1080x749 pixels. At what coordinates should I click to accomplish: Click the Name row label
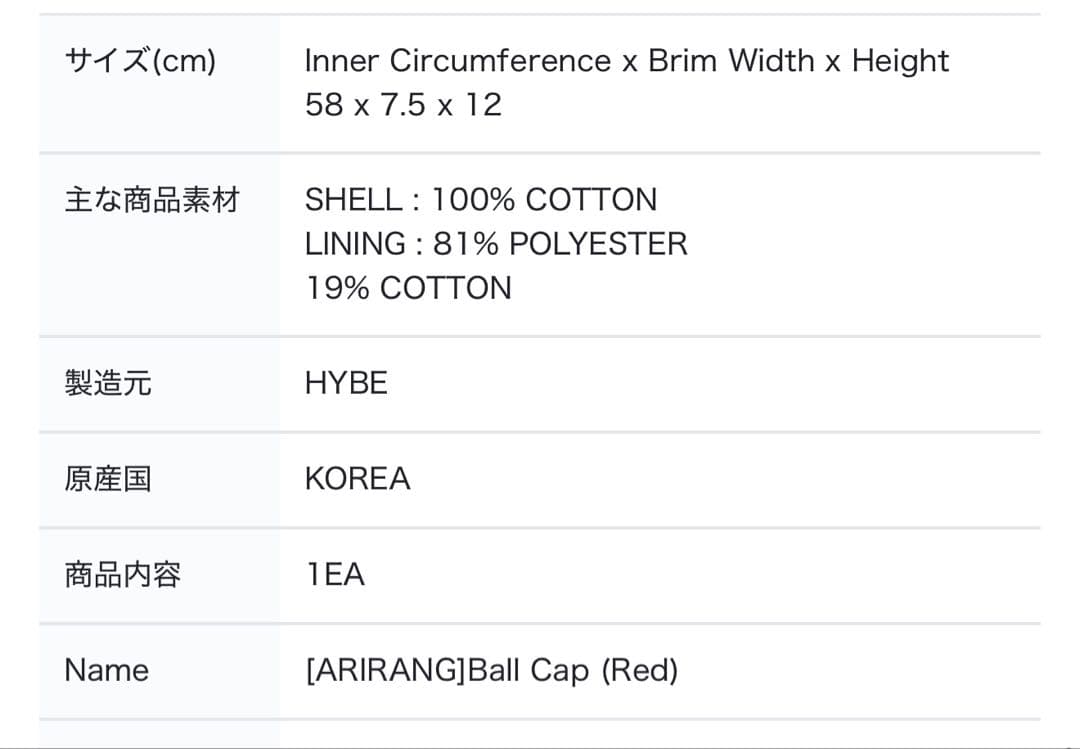click(107, 670)
